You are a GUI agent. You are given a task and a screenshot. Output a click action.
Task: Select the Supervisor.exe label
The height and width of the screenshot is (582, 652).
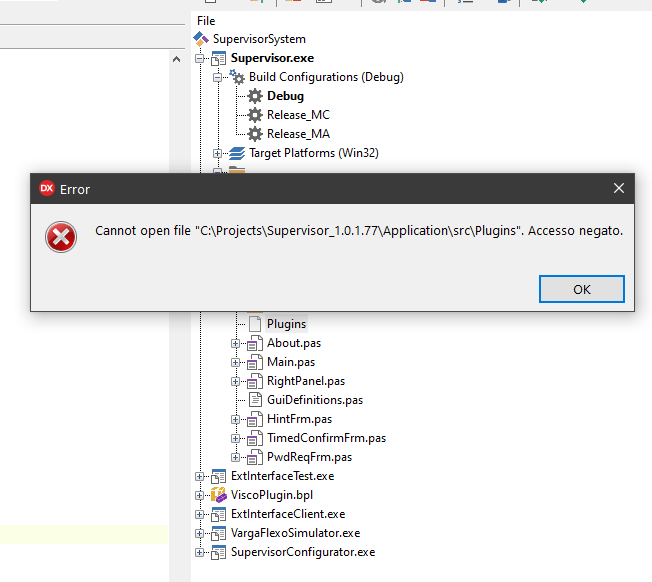272,58
